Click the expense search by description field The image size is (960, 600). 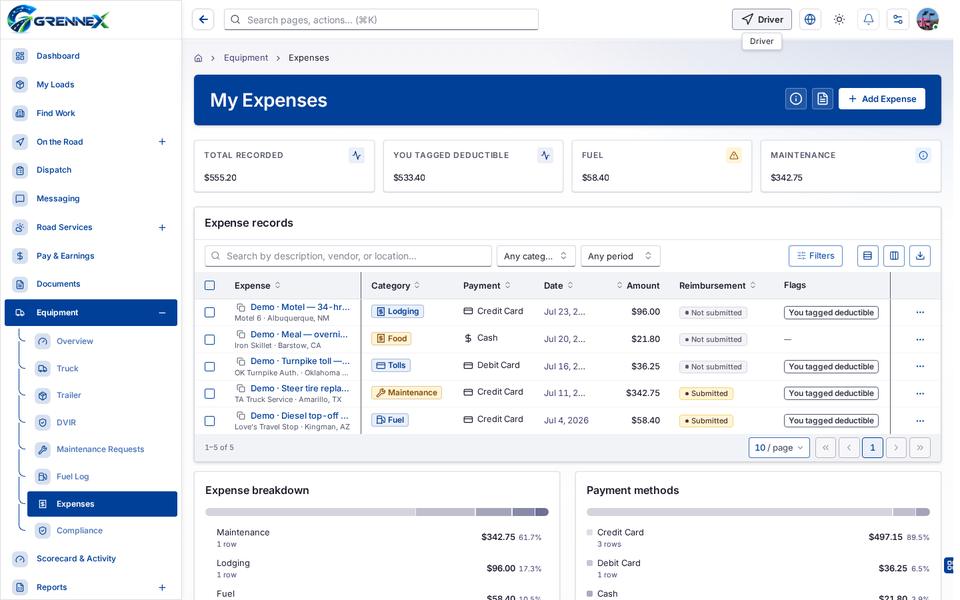click(x=348, y=256)
